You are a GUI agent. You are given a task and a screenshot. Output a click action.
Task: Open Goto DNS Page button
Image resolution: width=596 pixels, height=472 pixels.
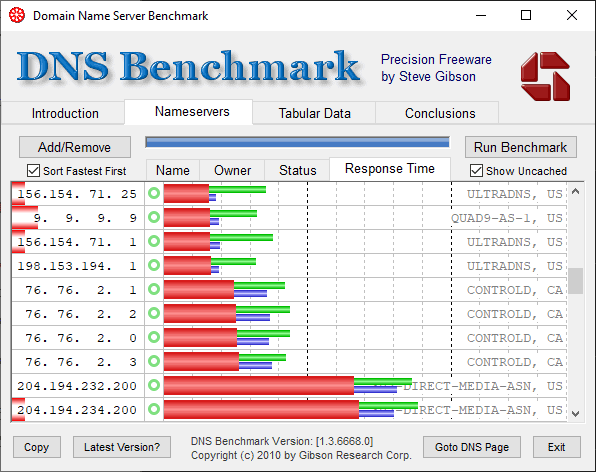(472, 447)
